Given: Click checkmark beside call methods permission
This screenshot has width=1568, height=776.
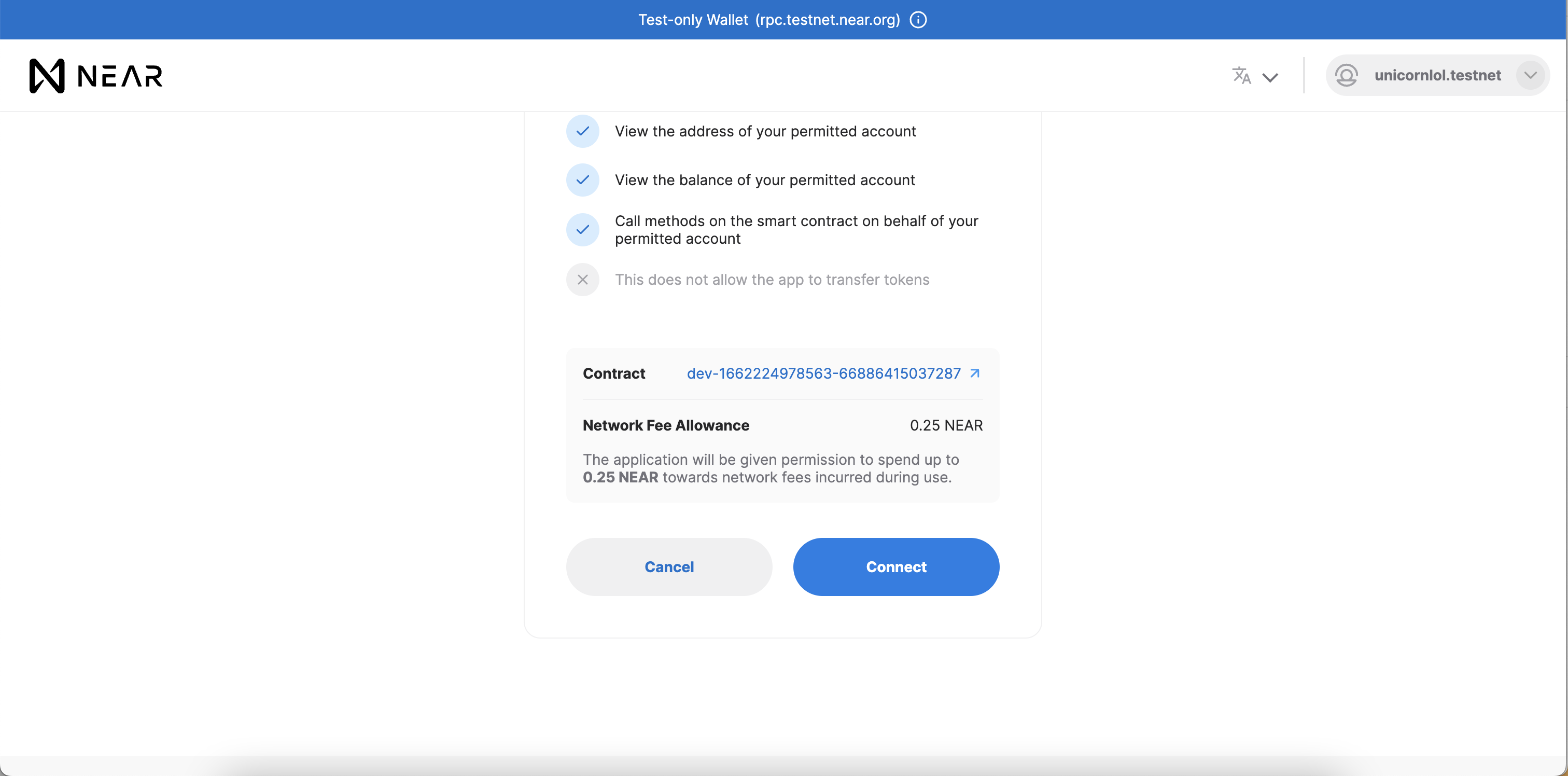Looking at the screenshot, I should tap(582, 230).
